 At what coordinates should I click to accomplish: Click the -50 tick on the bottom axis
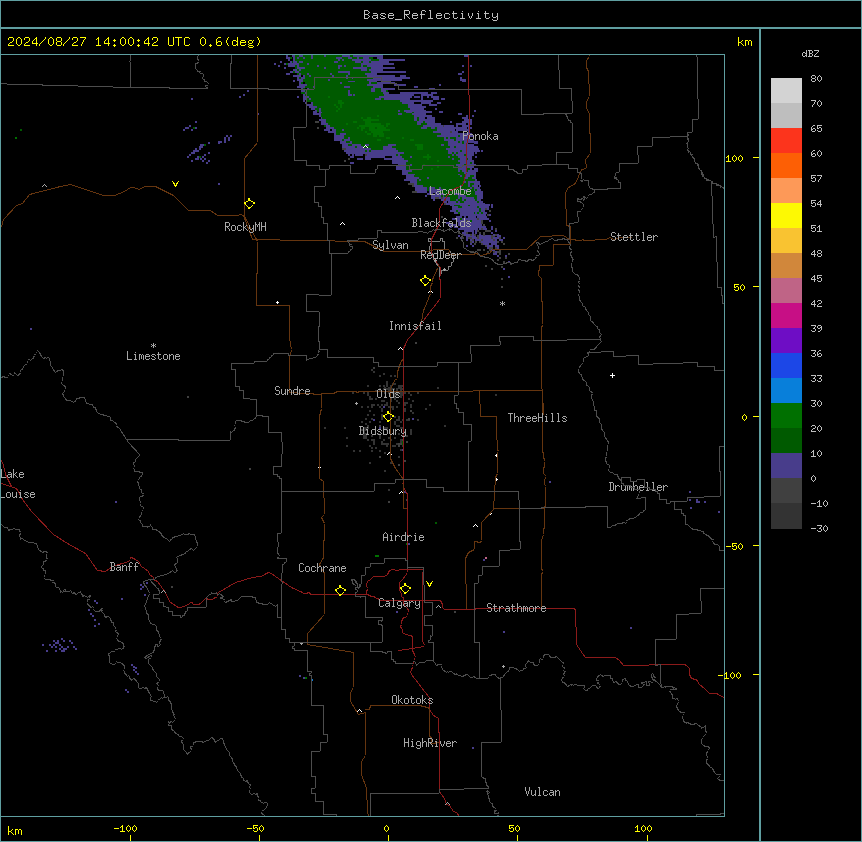click(x=255, y=828)
